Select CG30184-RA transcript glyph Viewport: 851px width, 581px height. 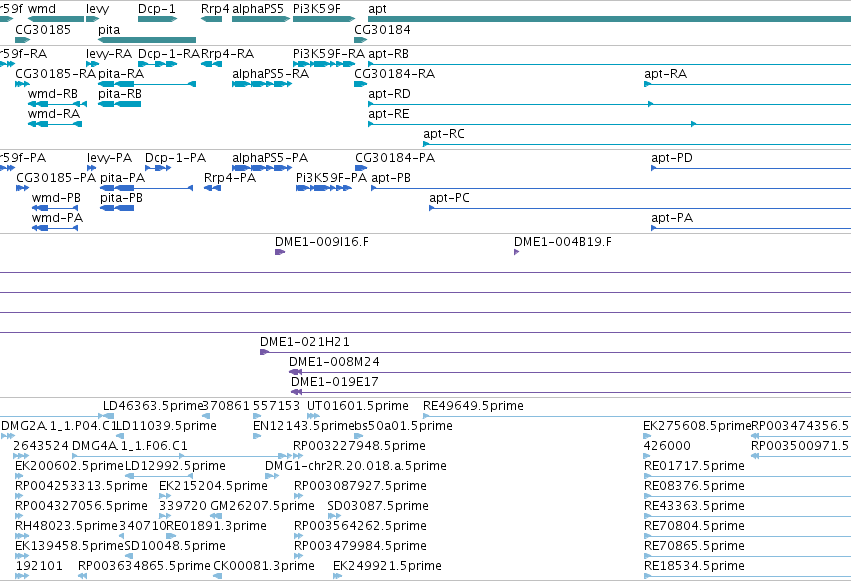[361, 84]
